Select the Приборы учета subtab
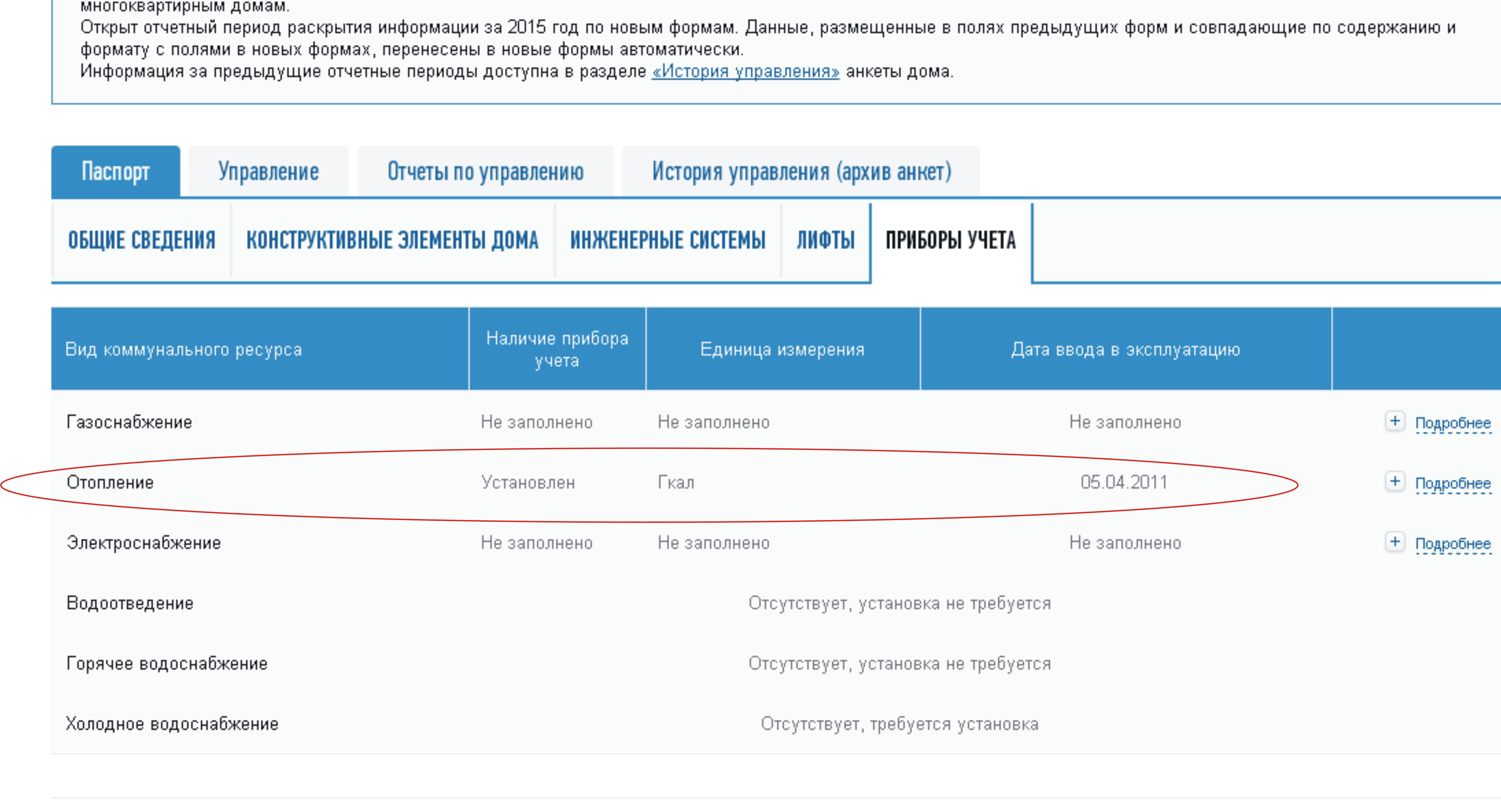 pos(950,241)
